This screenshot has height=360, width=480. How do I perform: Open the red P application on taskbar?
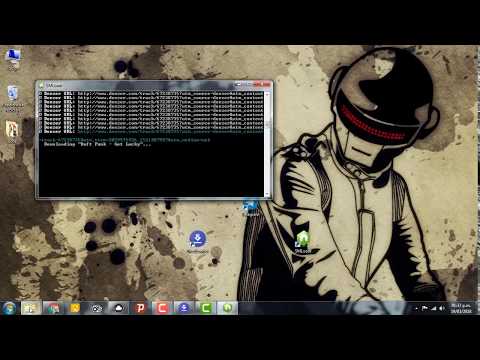pyautogui.click(x=140, y=308)
